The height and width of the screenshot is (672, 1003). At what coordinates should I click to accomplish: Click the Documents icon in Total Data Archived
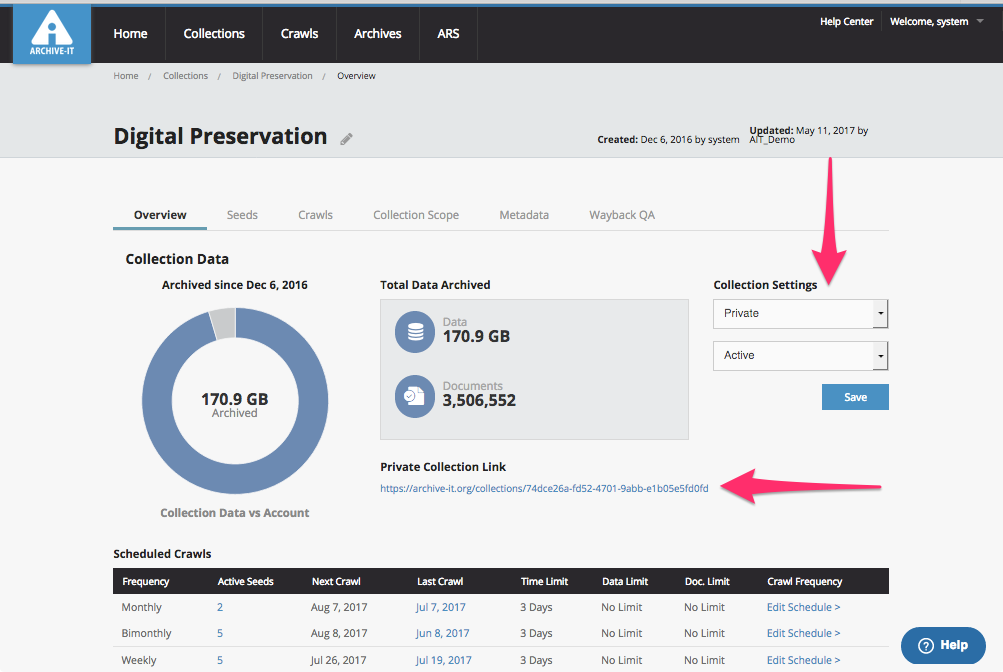(x=414, y=395)
